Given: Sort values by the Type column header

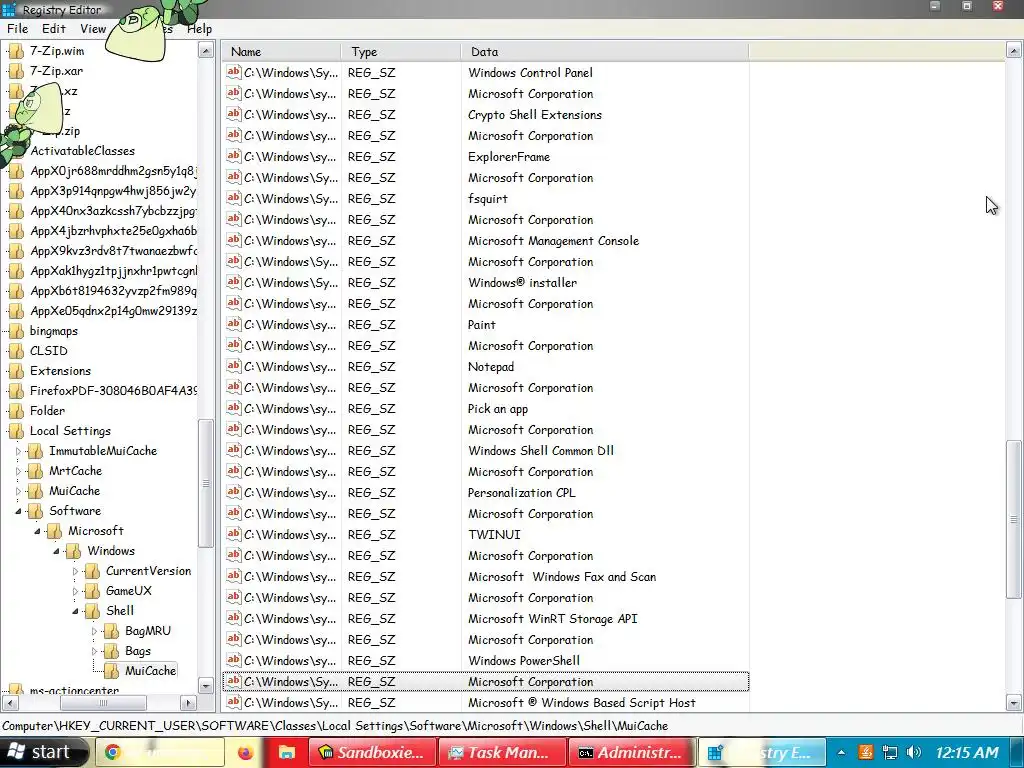Looking at the screenshot, I should 401,52.
